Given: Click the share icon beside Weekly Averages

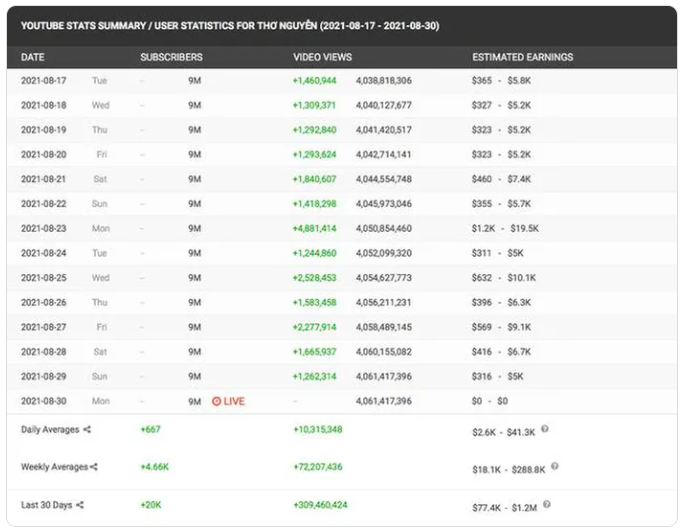Looking at the screenshot, I should tap(94, 467).
